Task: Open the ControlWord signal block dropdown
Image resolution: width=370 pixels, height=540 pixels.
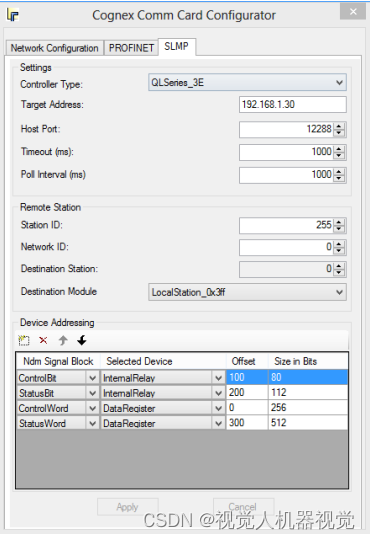Action: pos(93,408)
